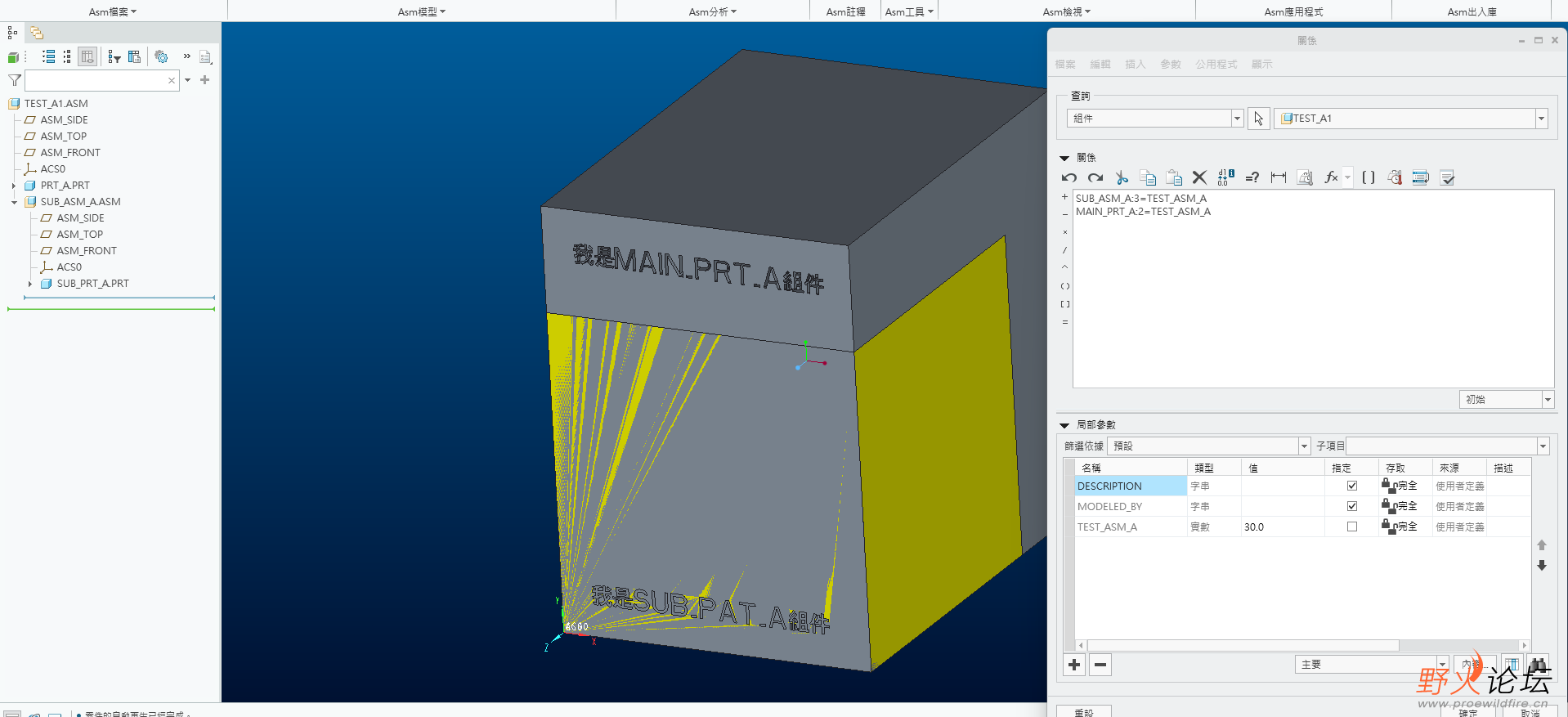Toggle between dimension values and names
Viewport: 1568px width, 717px height.
pyautogui.click(x=1225, y=177)
